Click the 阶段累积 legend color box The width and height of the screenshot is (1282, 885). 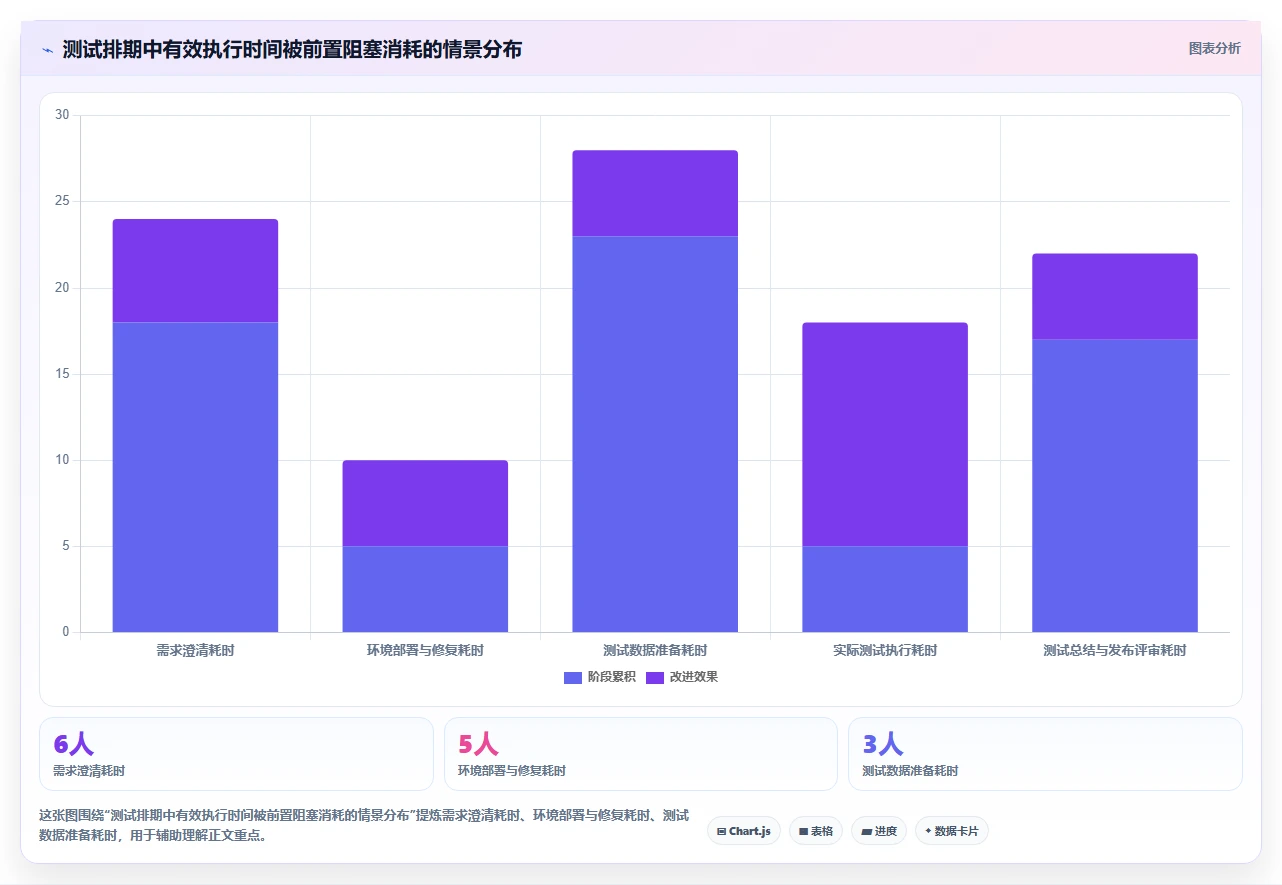573,677
